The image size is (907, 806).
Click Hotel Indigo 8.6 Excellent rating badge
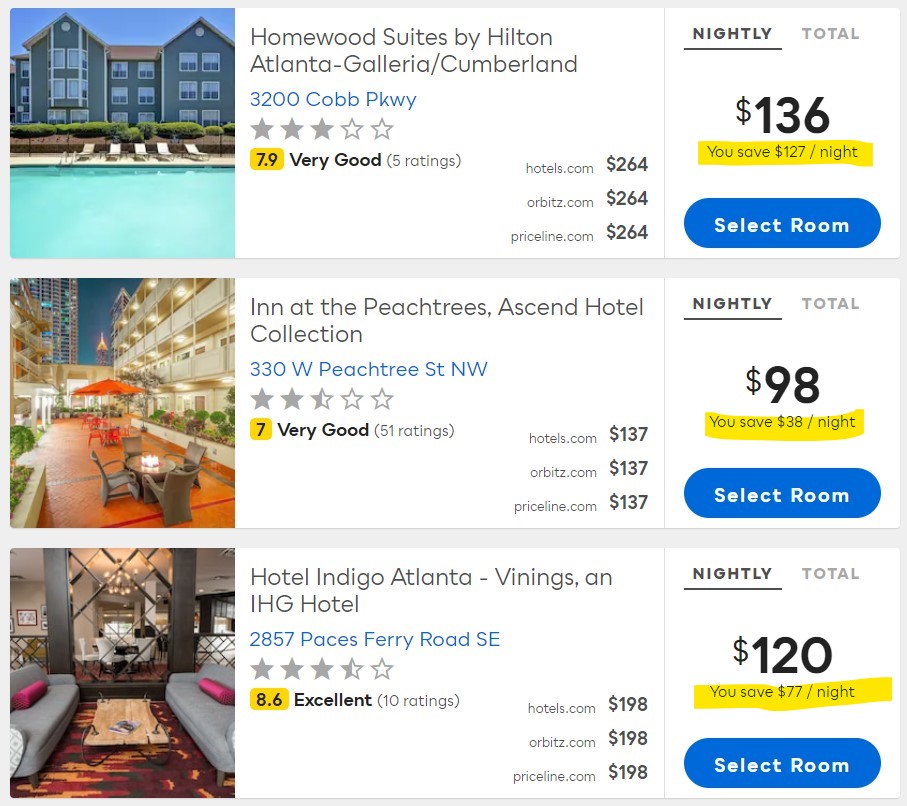[268, 700]
